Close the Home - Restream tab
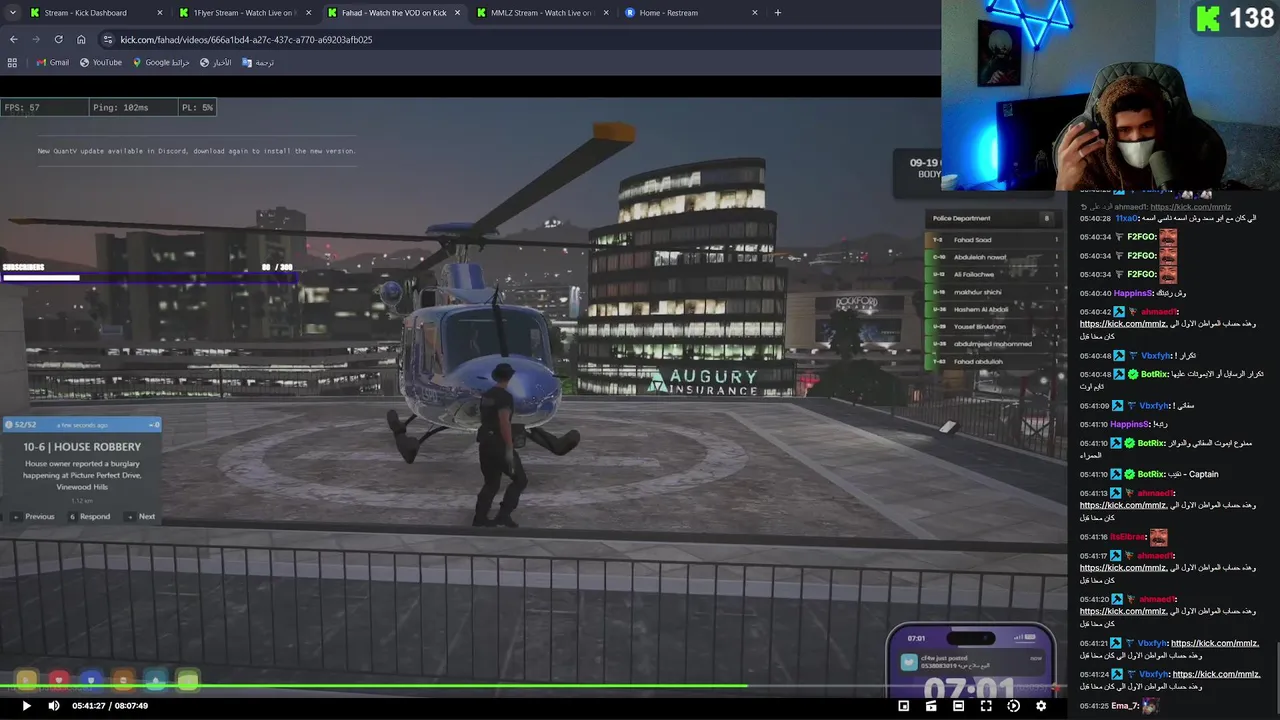The width and height of the screenshot is (1280, 720). pyautogui.click(x=754, y=13)
